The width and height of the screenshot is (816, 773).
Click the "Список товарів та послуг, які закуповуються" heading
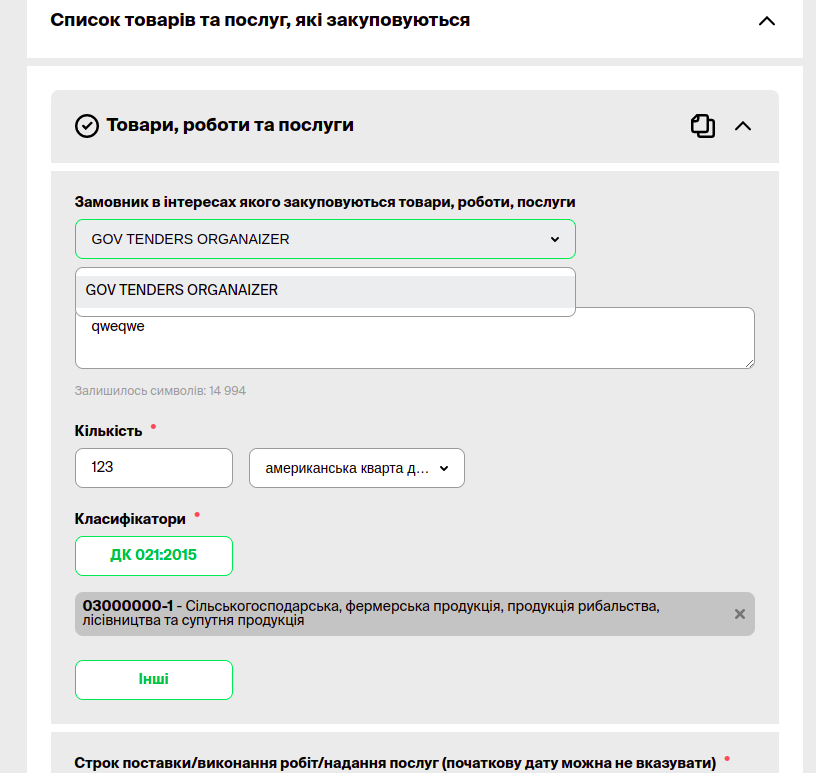[260, 20]
